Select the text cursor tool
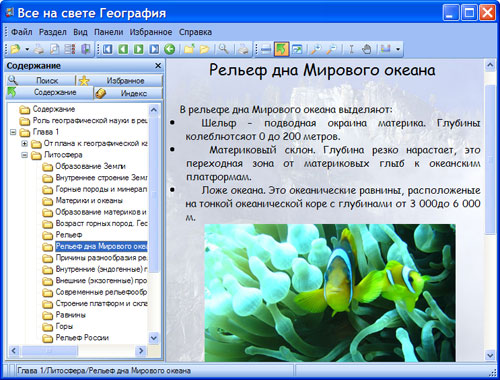The width and height of the screenshot is (500, 380). click(351, 49)
